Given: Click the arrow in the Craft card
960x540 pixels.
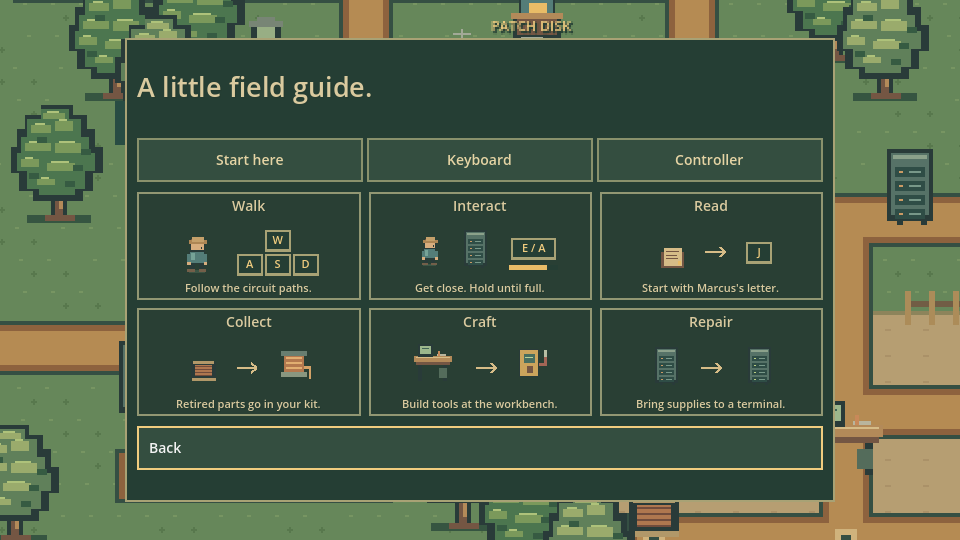Looking at the screenshot, I should point(487,367).
